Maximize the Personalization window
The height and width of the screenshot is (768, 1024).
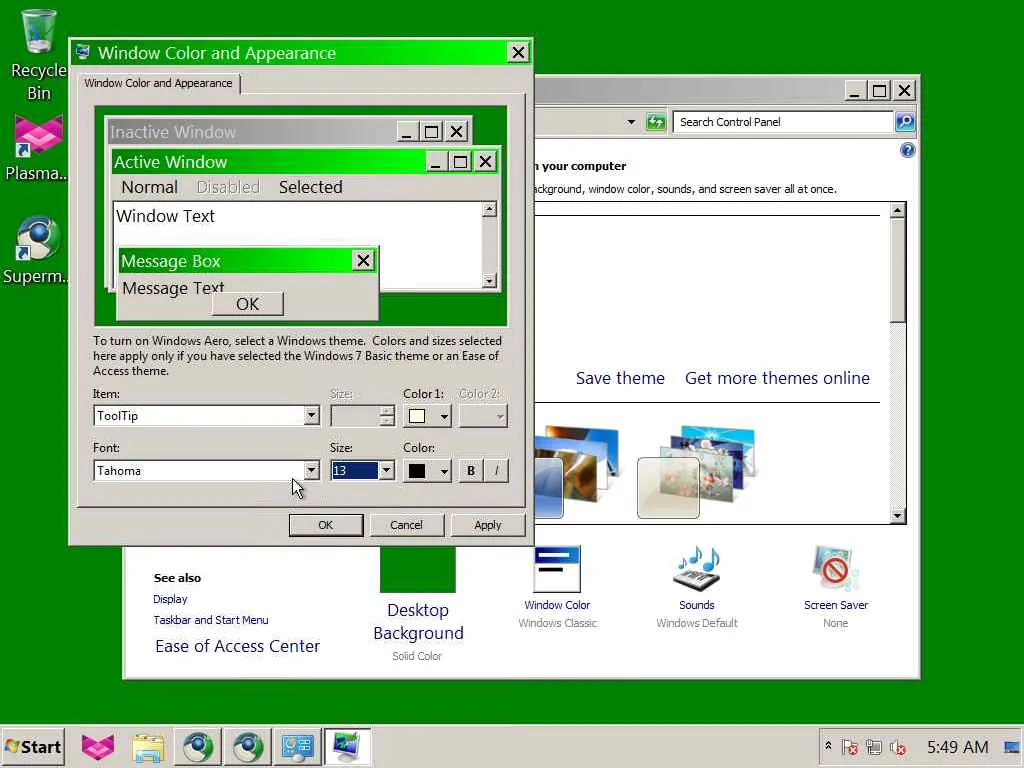click(879, 91)
